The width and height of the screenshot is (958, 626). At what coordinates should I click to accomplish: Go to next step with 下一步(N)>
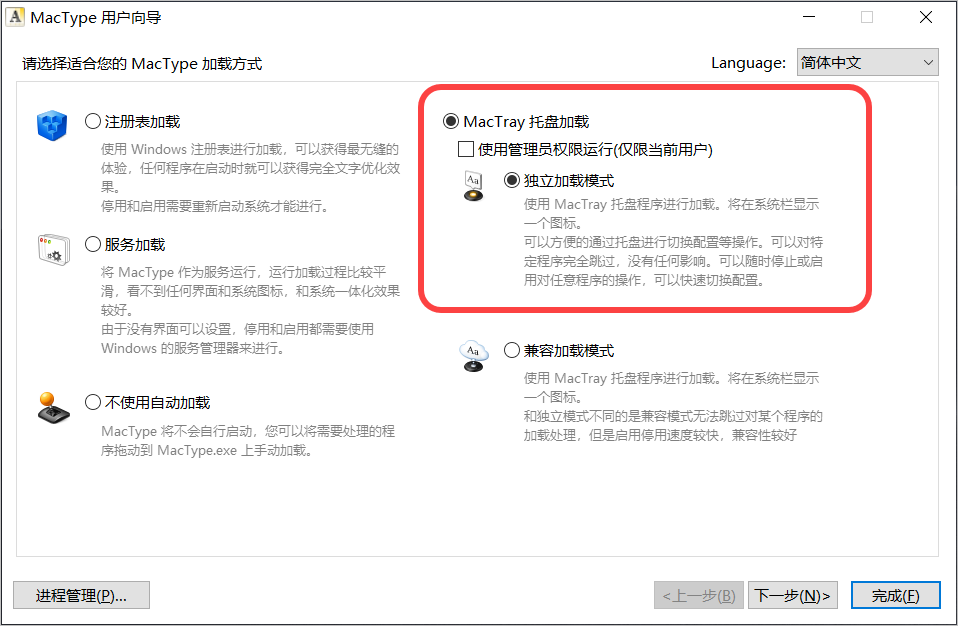coord(792,595)
